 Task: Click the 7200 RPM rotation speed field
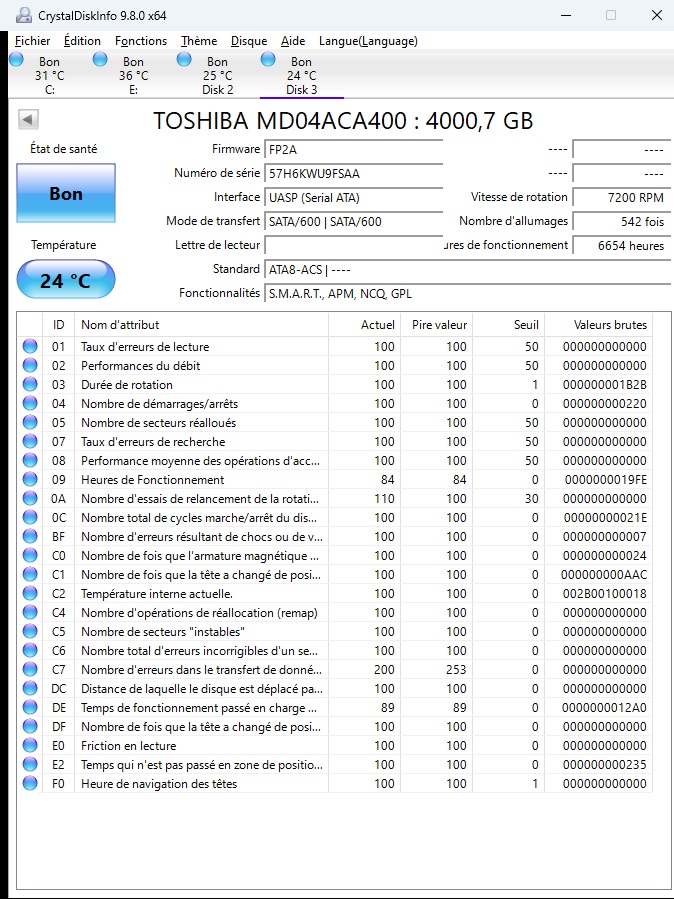pos(622,198)
